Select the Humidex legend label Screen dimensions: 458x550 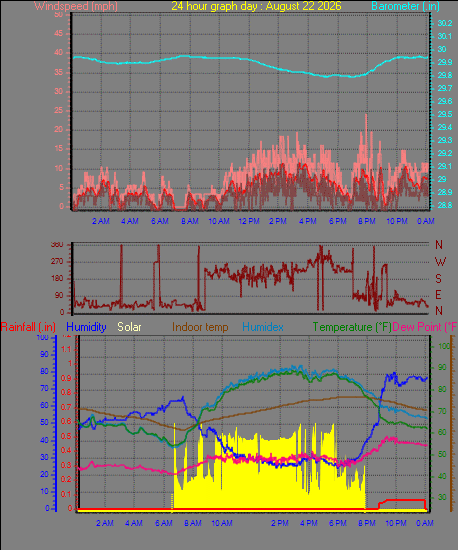[x=263, y=327]
